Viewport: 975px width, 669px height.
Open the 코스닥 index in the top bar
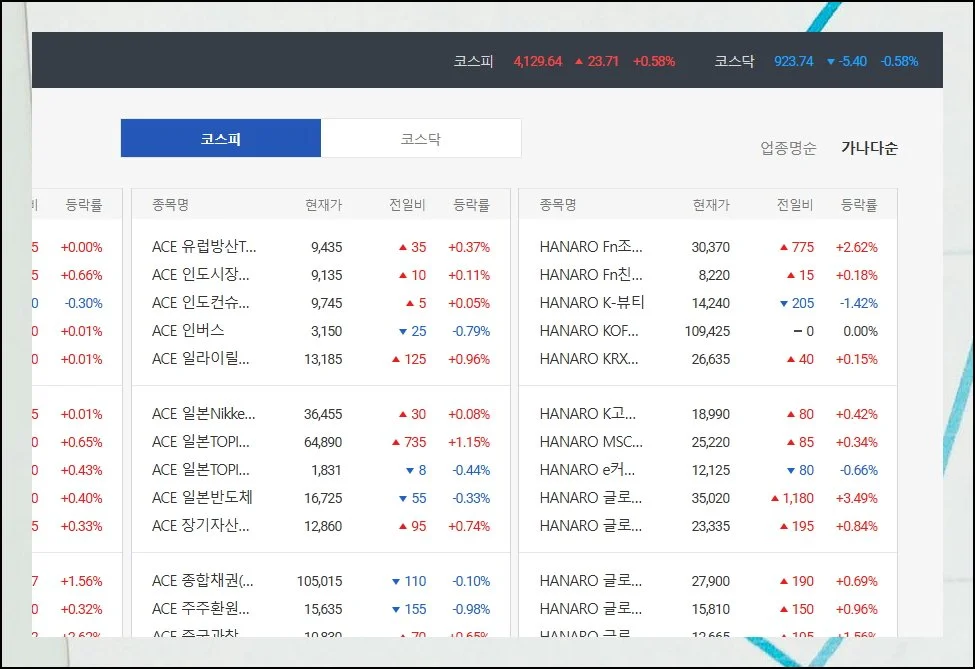[734, 62]
